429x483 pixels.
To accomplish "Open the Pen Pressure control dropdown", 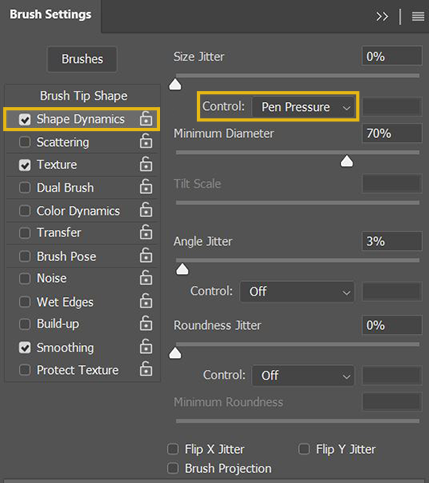I will coord(303,107).
